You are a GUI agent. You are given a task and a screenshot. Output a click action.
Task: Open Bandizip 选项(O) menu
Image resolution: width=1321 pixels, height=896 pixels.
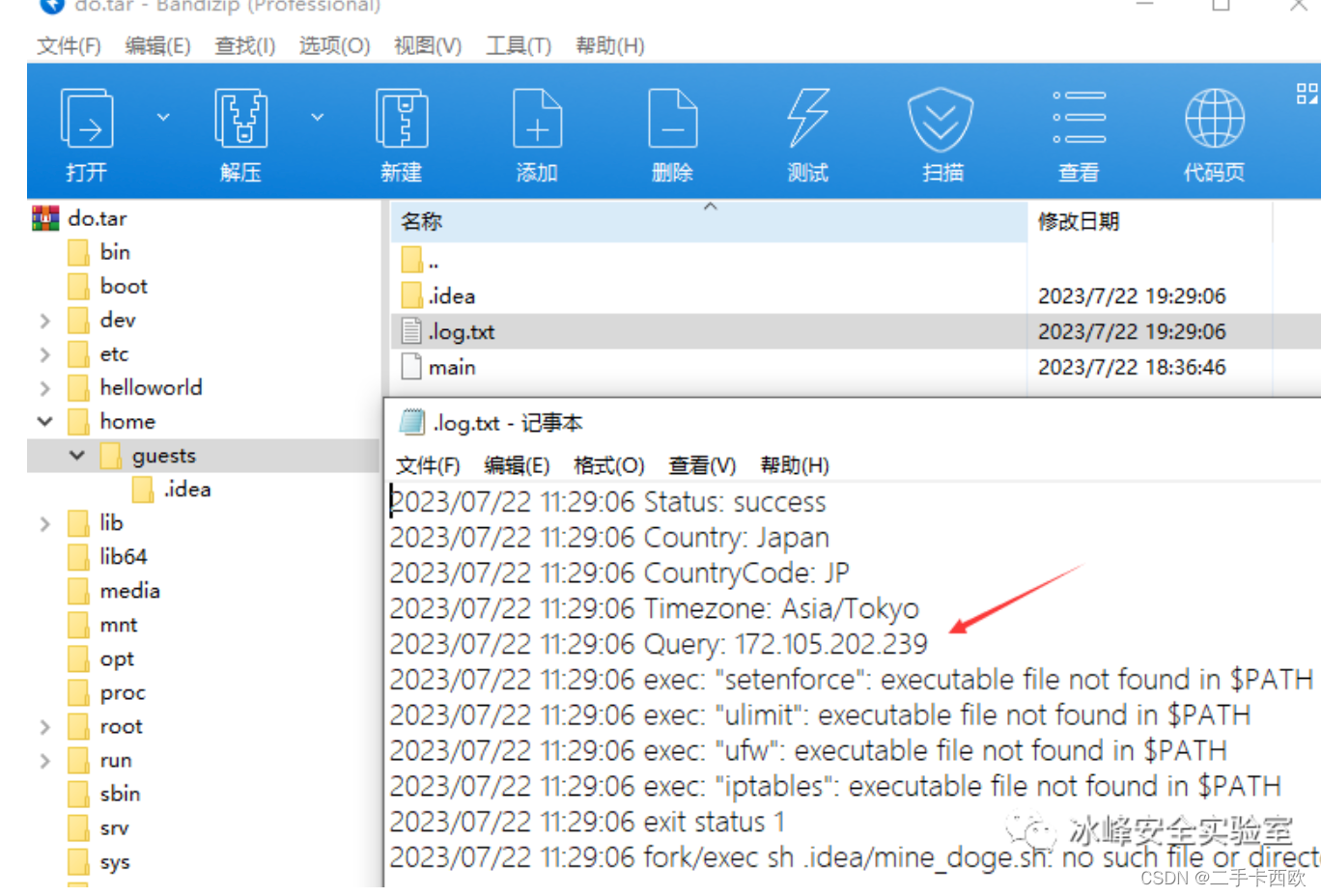[334, 45]
